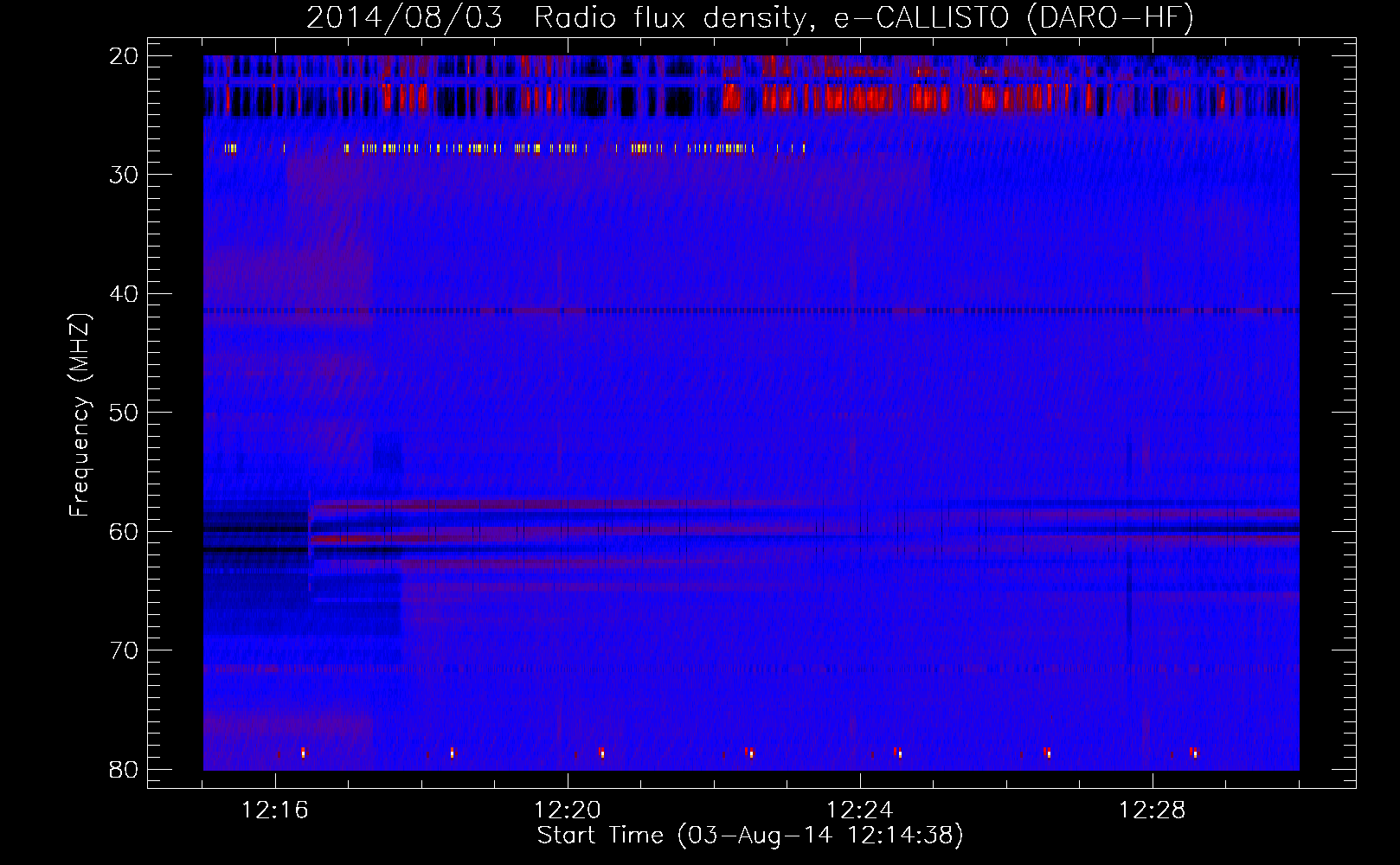Click the plot title text at top

click(x=750, y=18)
